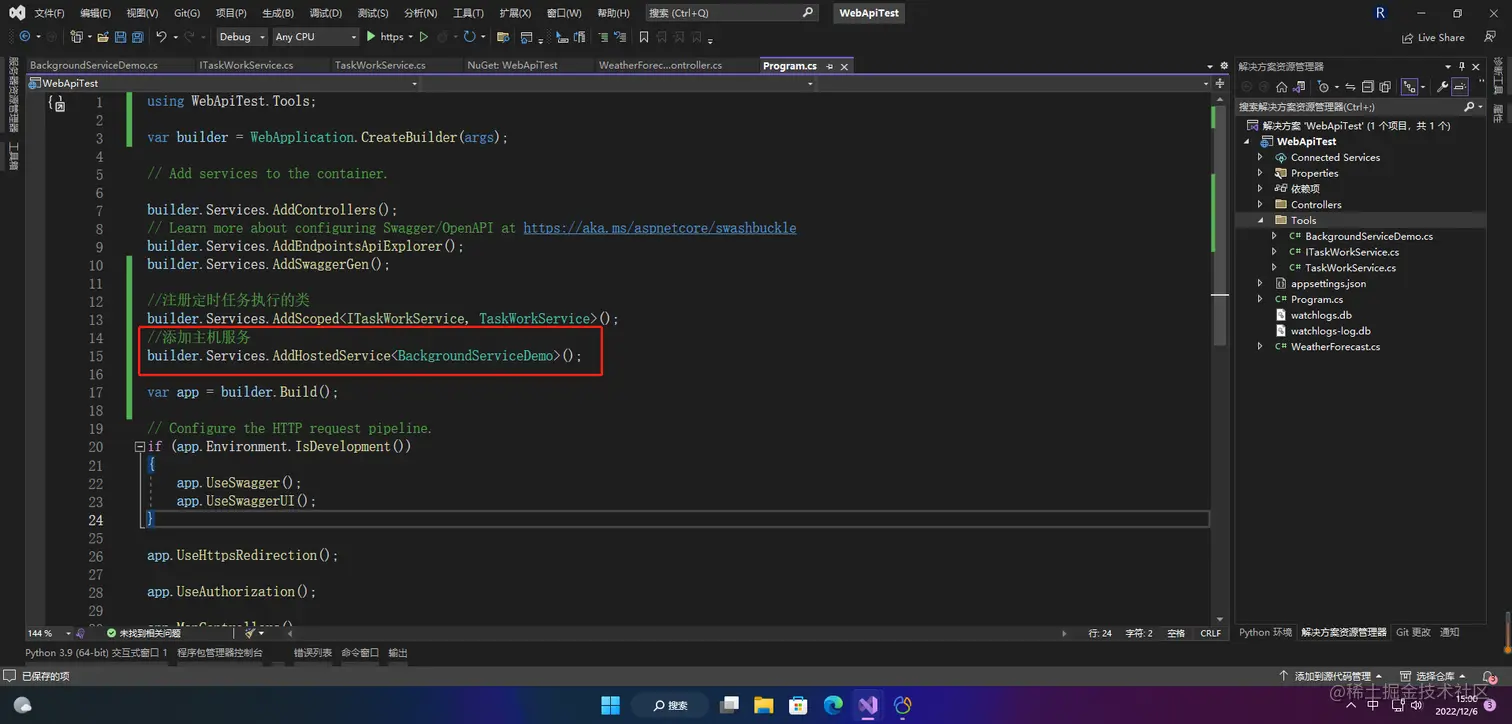Screen dimensions: 1512x724
Task: Switch to the TaskWorkService.cs tab
Action: point(380,65)
